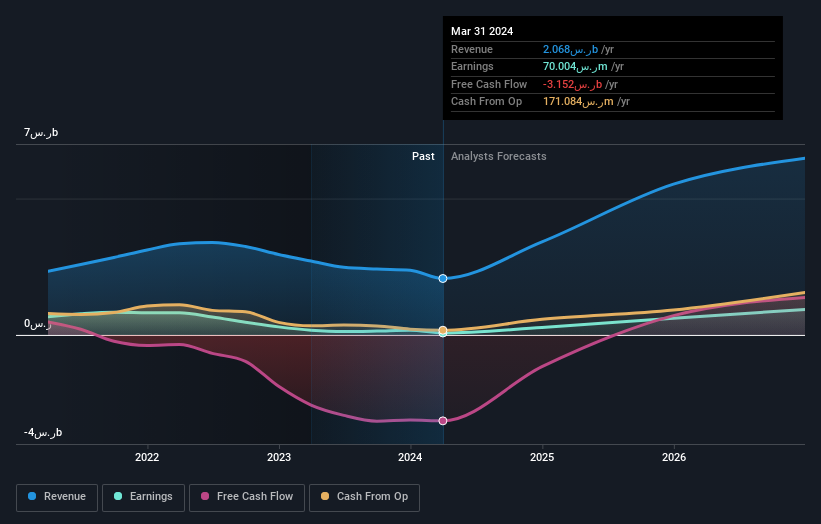
Task: Toggle the Revenue legend button
Action: click(x=57, y=497)
